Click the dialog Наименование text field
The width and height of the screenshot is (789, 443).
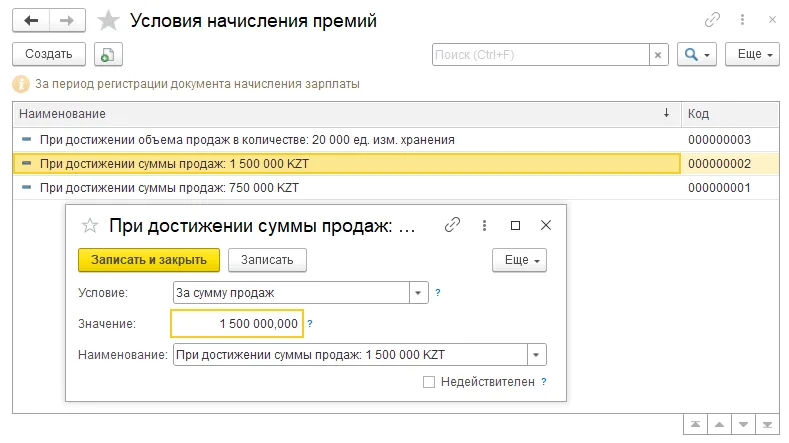351,355
